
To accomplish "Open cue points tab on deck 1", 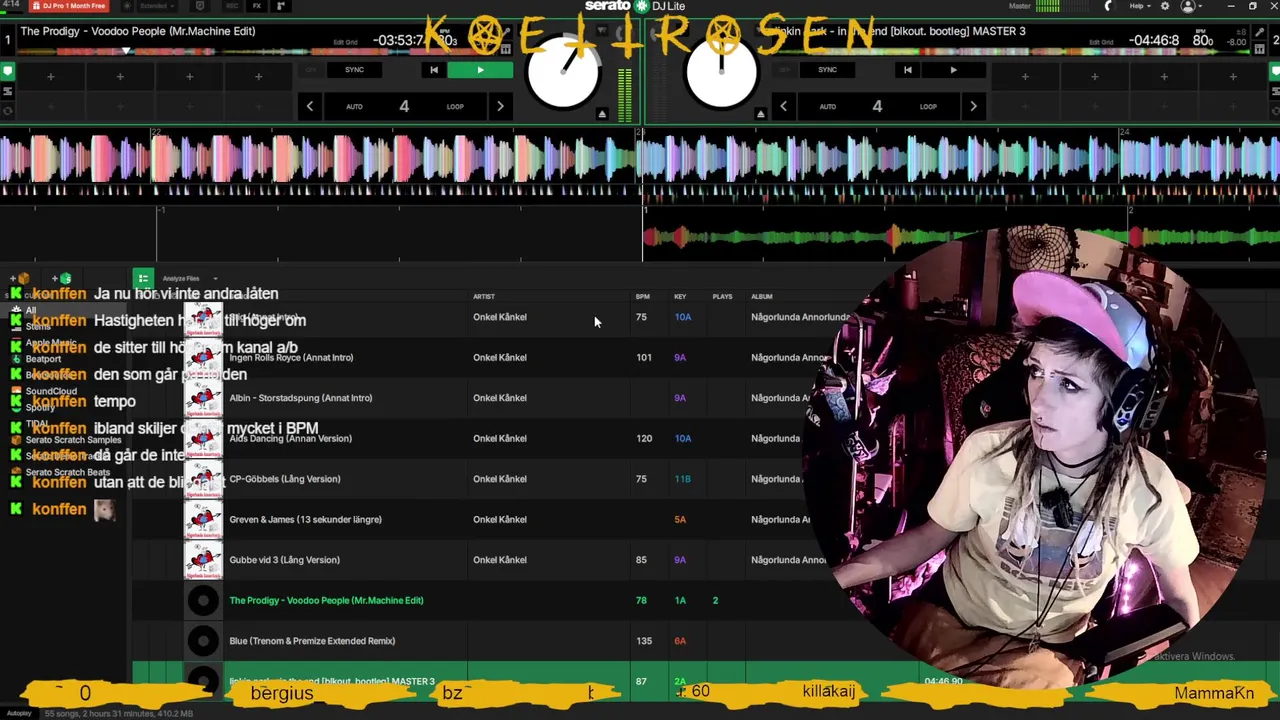I will pos(8,71).
